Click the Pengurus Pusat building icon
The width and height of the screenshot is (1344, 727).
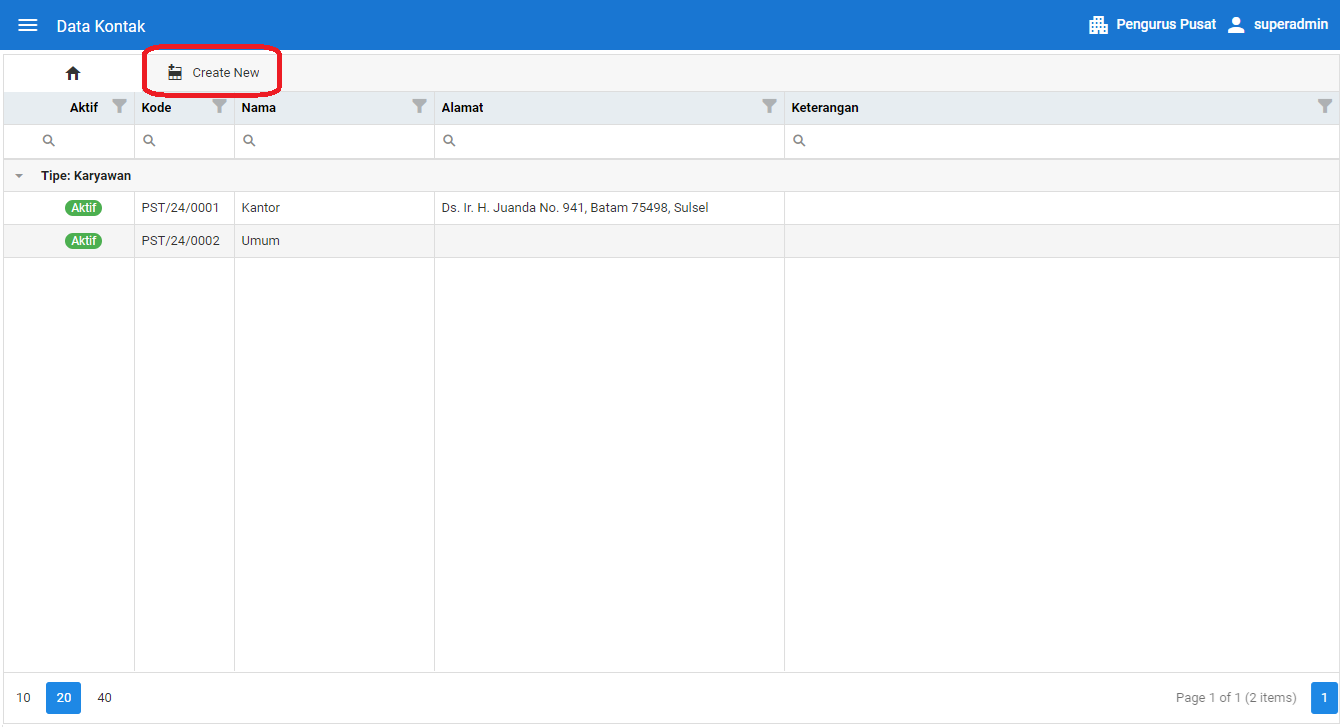click(x=1098, y=25)
